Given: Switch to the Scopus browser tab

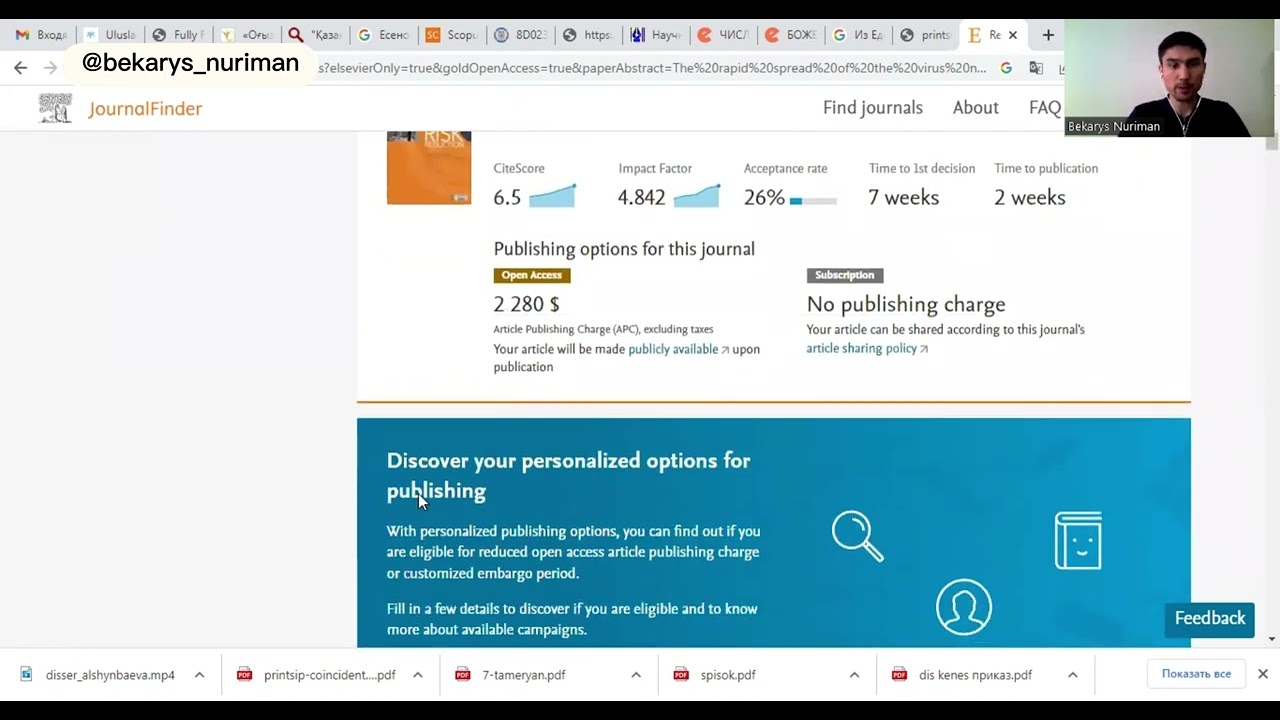Looking at the screenshot, I should (x=451, y=35).
